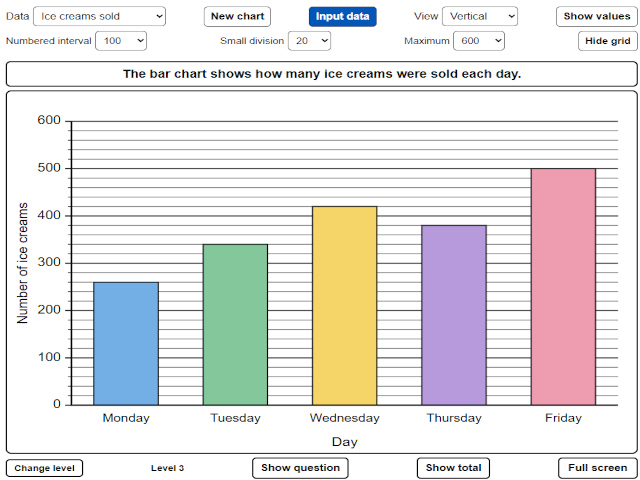The image size is (640, 480).
Task: Click the Show total button
Action: pos(453,468)
